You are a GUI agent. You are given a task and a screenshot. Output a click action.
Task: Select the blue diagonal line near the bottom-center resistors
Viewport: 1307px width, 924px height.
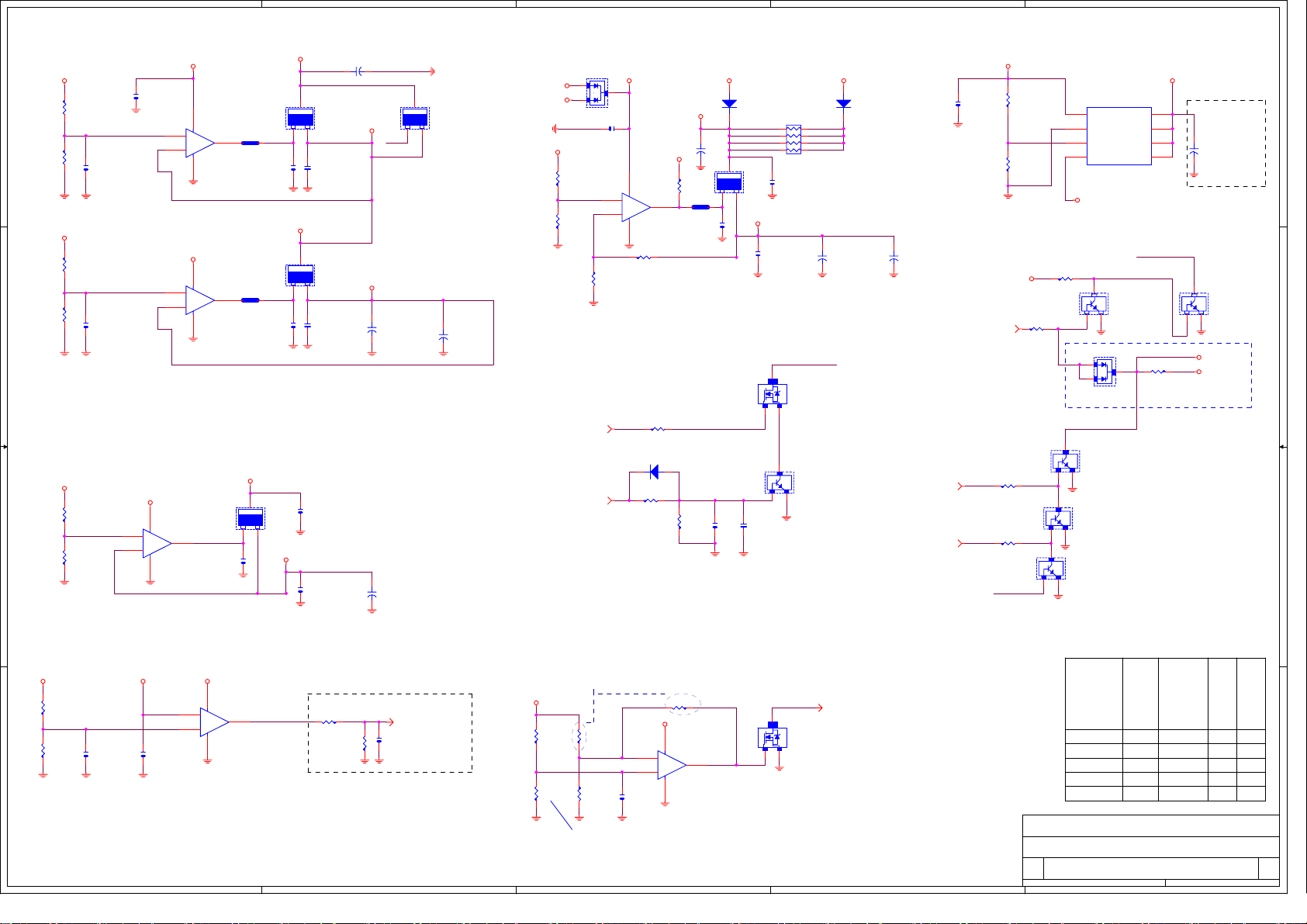click(562, 815)
